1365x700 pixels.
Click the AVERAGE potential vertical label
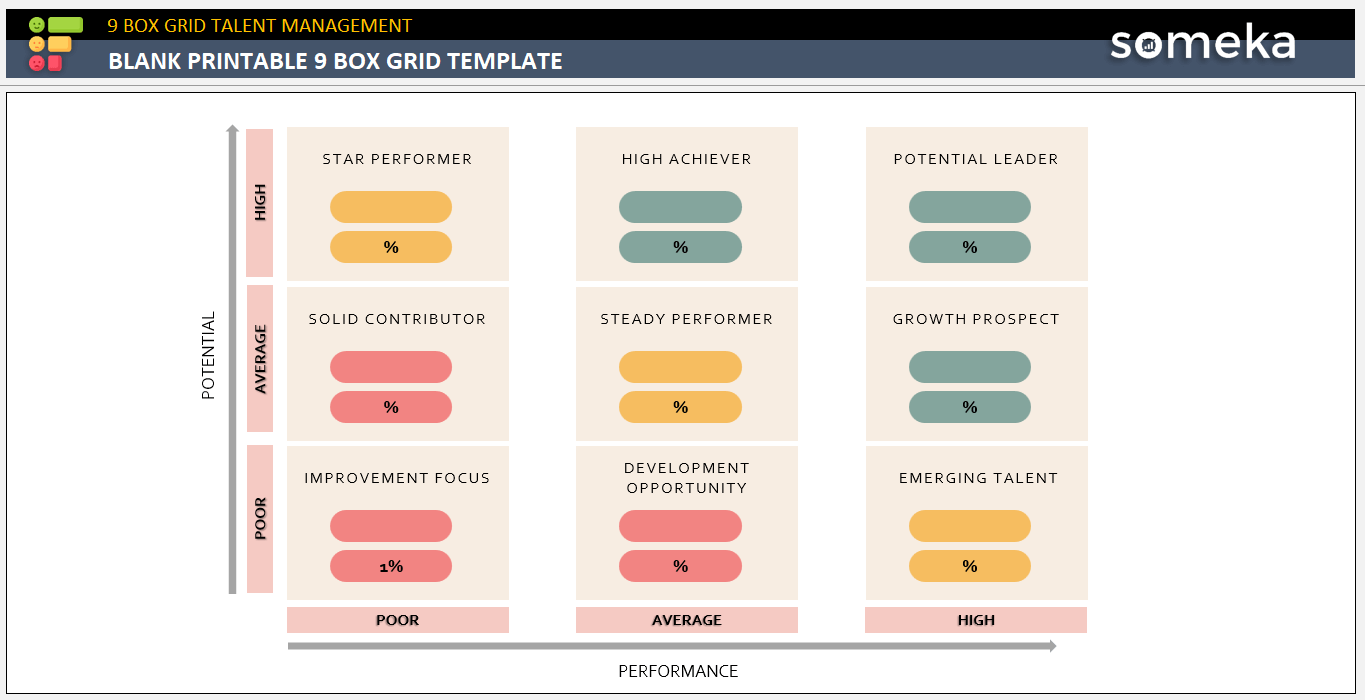(260, 358)
